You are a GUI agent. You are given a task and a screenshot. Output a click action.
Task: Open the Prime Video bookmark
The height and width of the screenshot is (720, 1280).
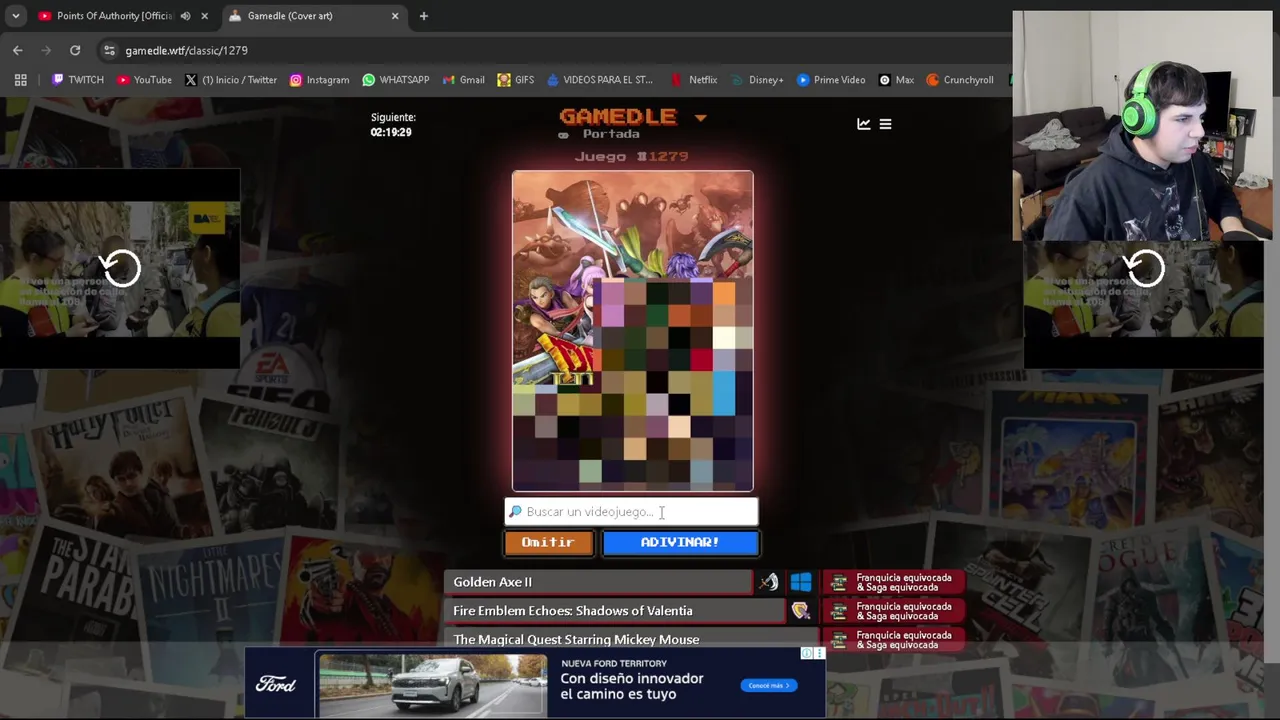[831, 80]
